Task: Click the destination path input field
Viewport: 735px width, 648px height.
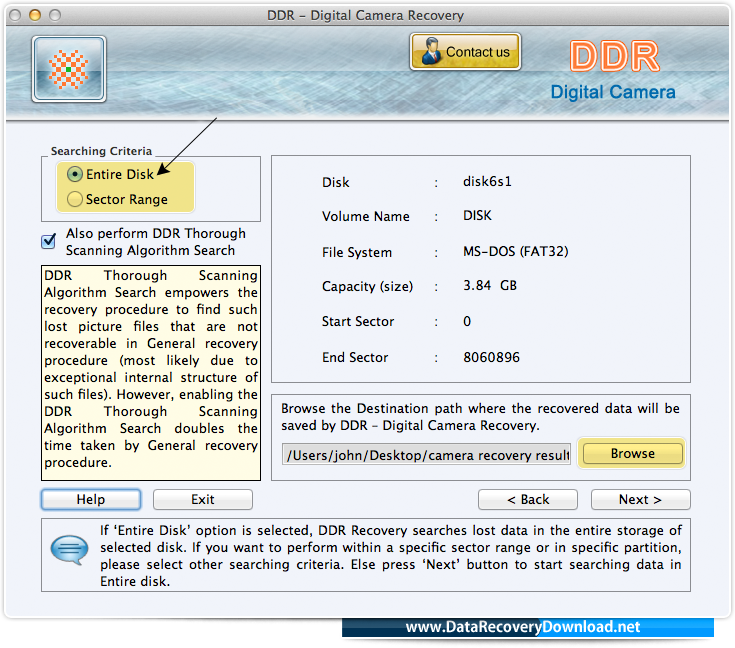Action: click(x=427, y=455)
